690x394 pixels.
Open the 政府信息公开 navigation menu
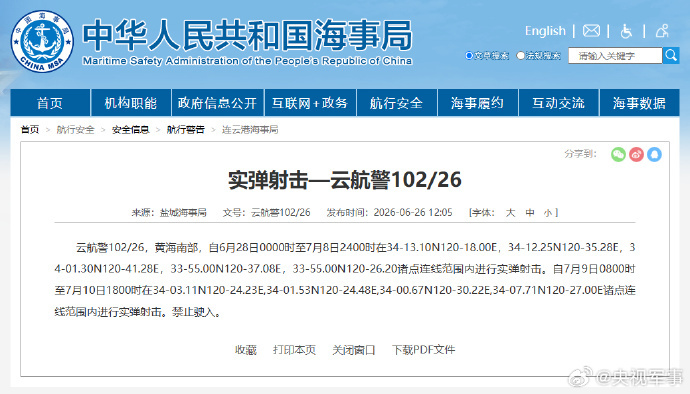point(217,103)
